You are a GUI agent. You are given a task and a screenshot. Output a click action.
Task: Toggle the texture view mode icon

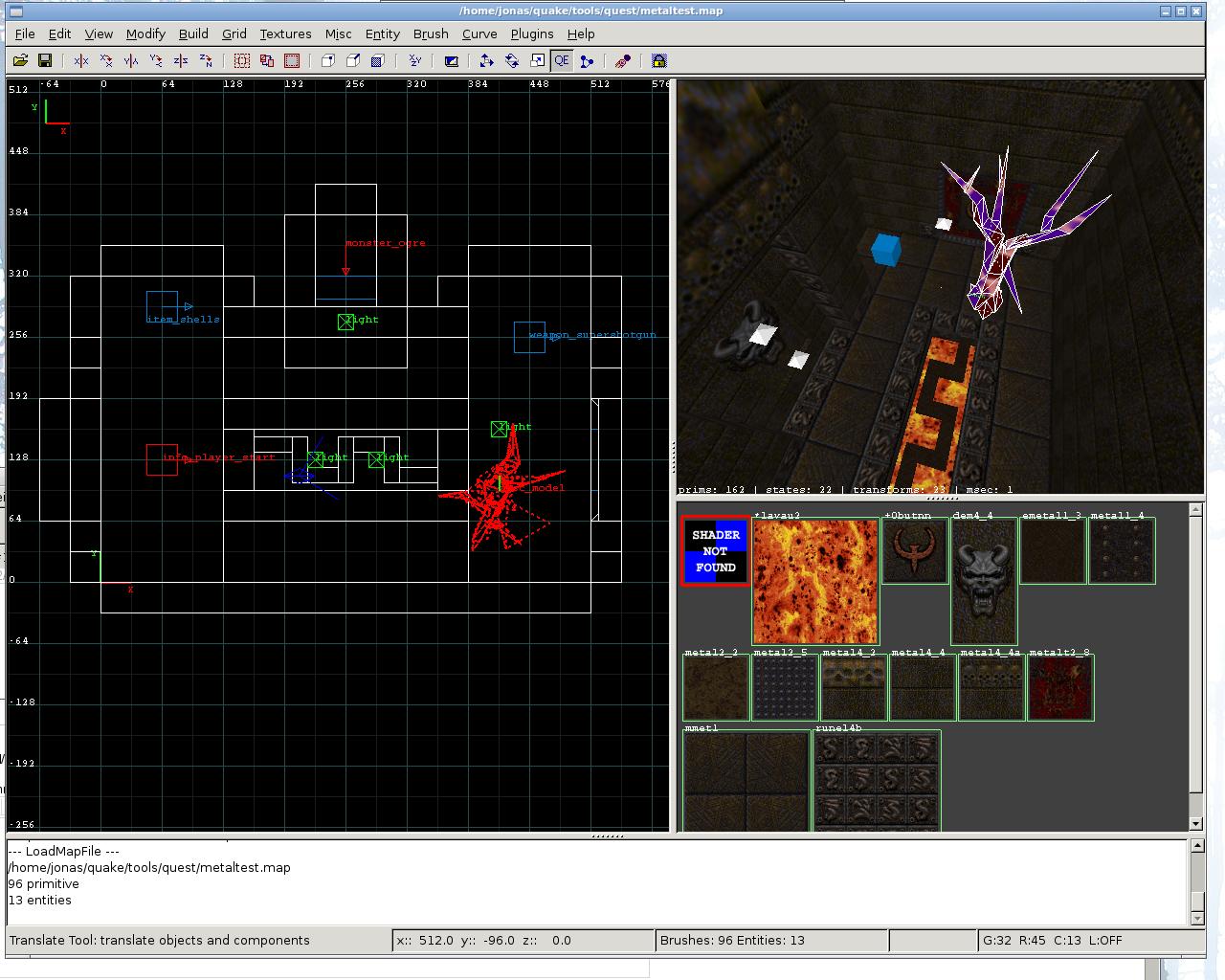pos(451,60)
